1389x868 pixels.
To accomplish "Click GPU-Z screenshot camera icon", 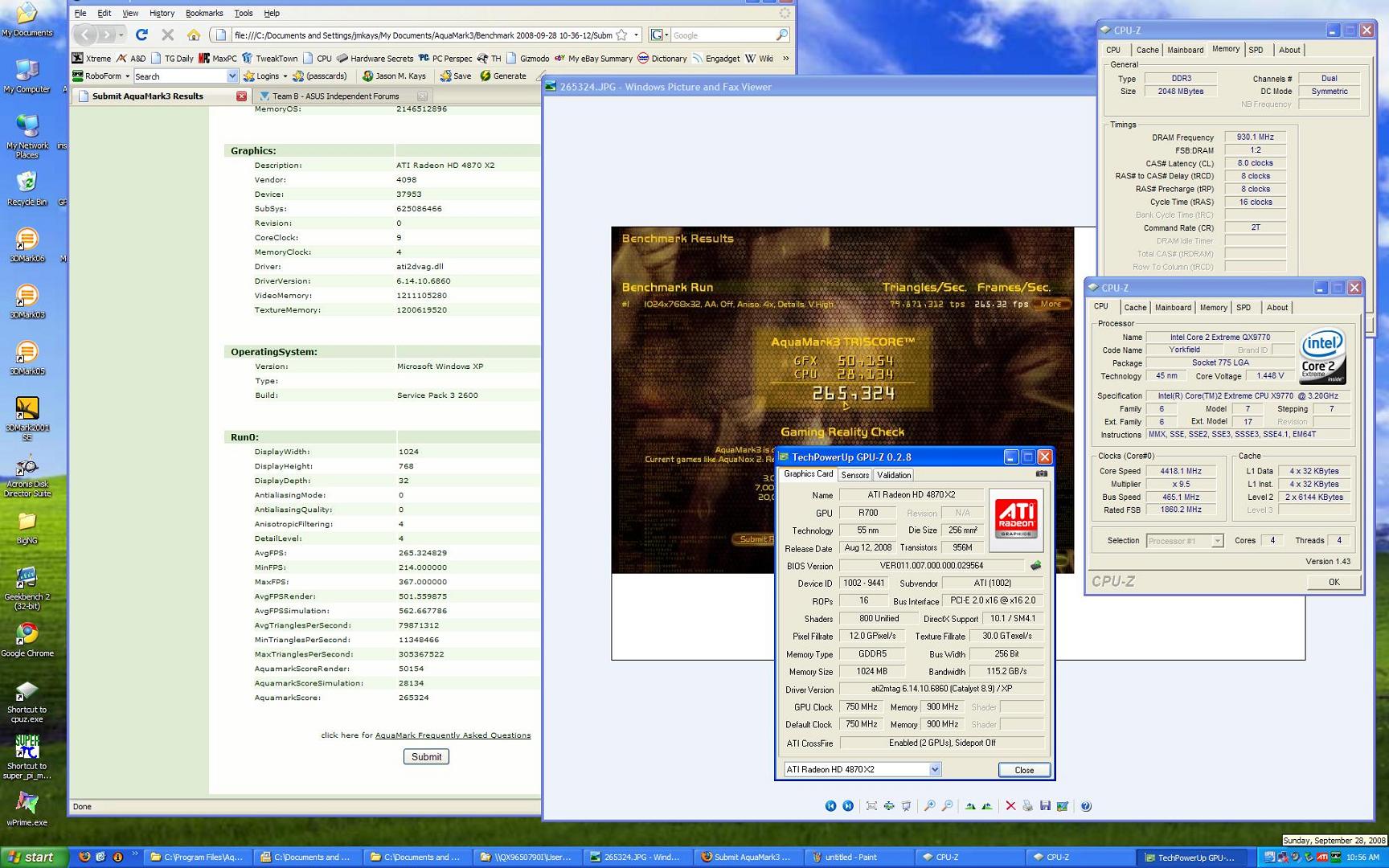I will click(1042, 473).
